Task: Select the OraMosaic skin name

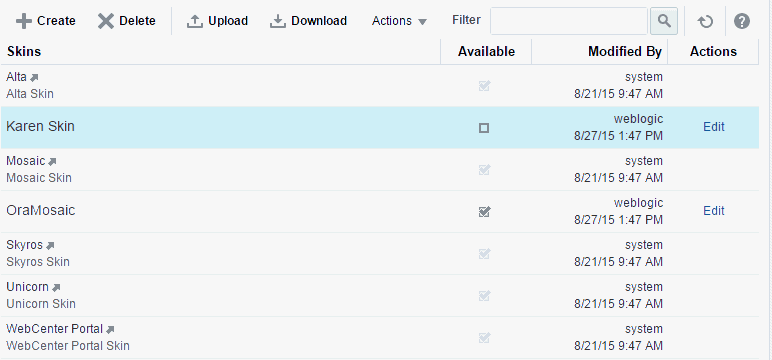Action: click(40, 210)
